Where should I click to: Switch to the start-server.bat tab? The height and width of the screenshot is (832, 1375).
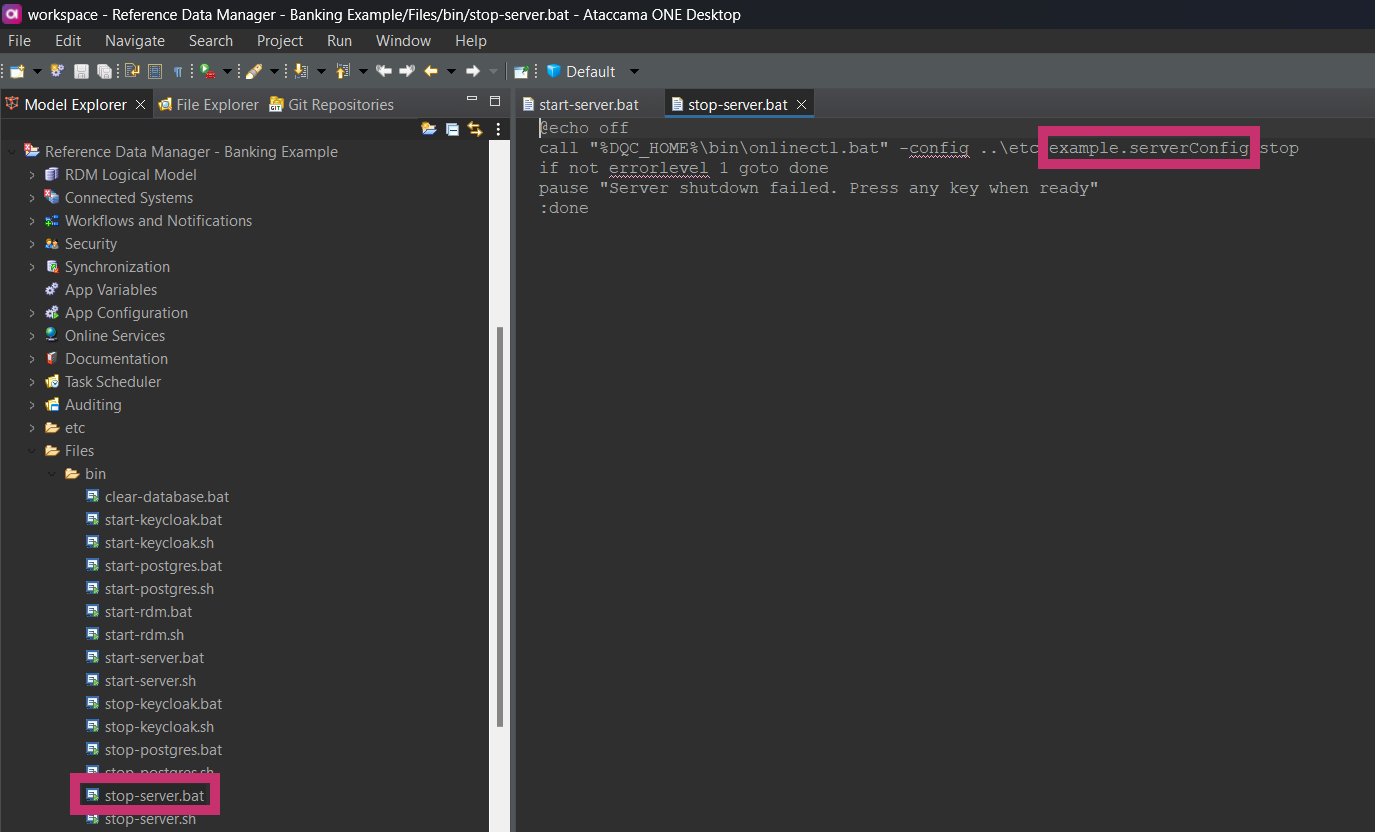point(588,103)
